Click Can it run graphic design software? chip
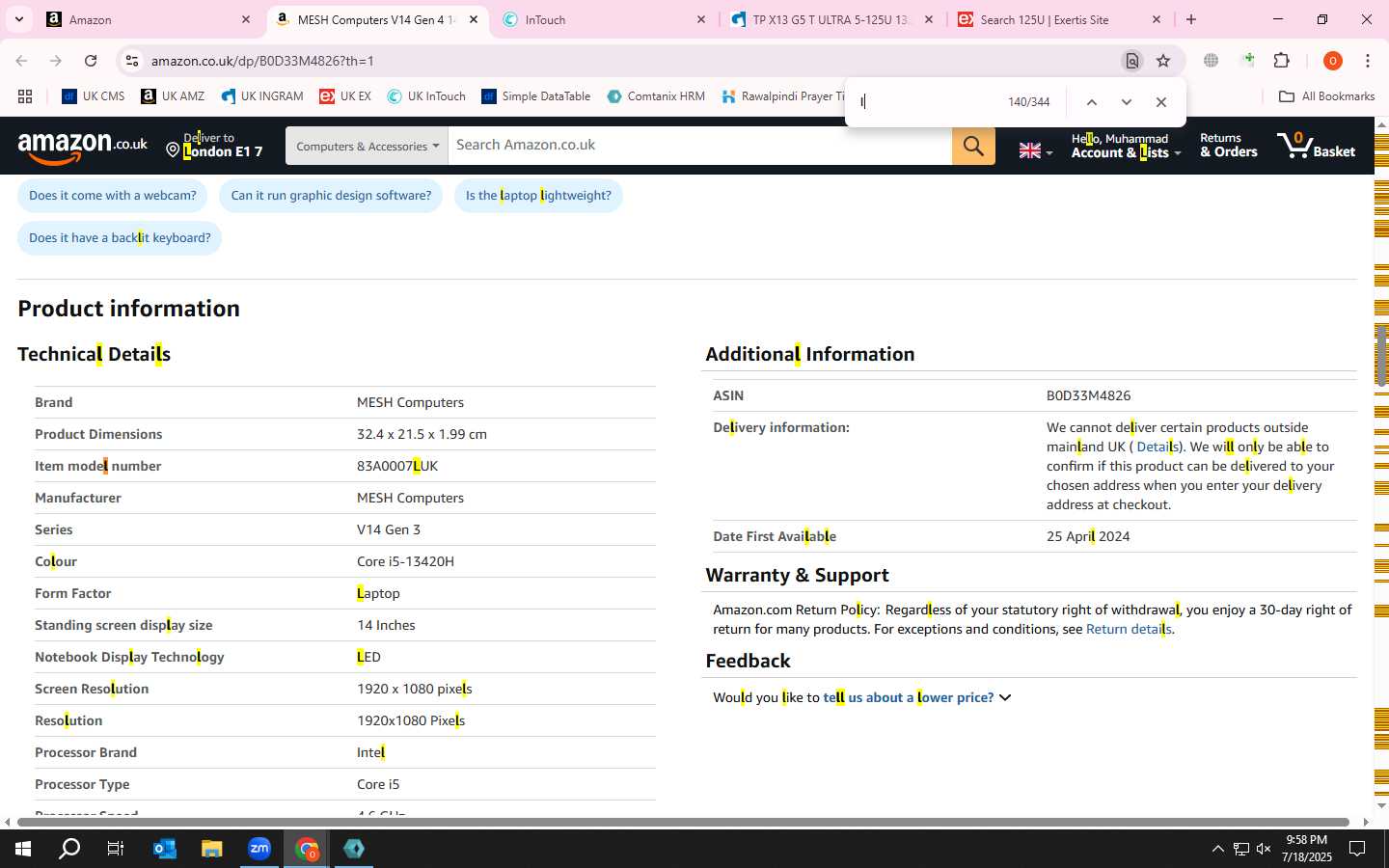1389x868 pixels. pos(331,196)
